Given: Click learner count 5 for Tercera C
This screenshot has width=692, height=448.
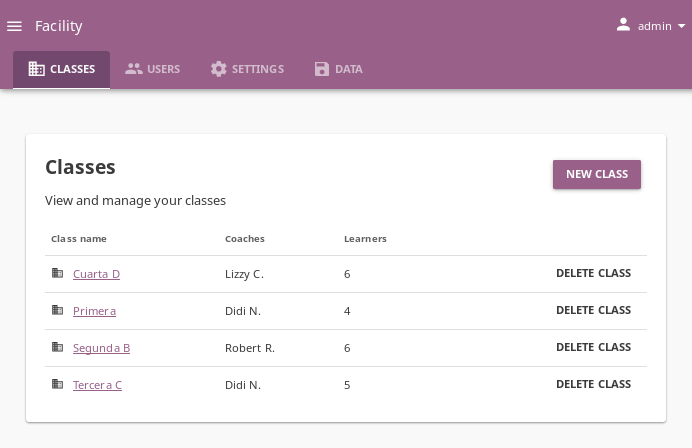Looking at the screenshot, I should tap(347, 385).
